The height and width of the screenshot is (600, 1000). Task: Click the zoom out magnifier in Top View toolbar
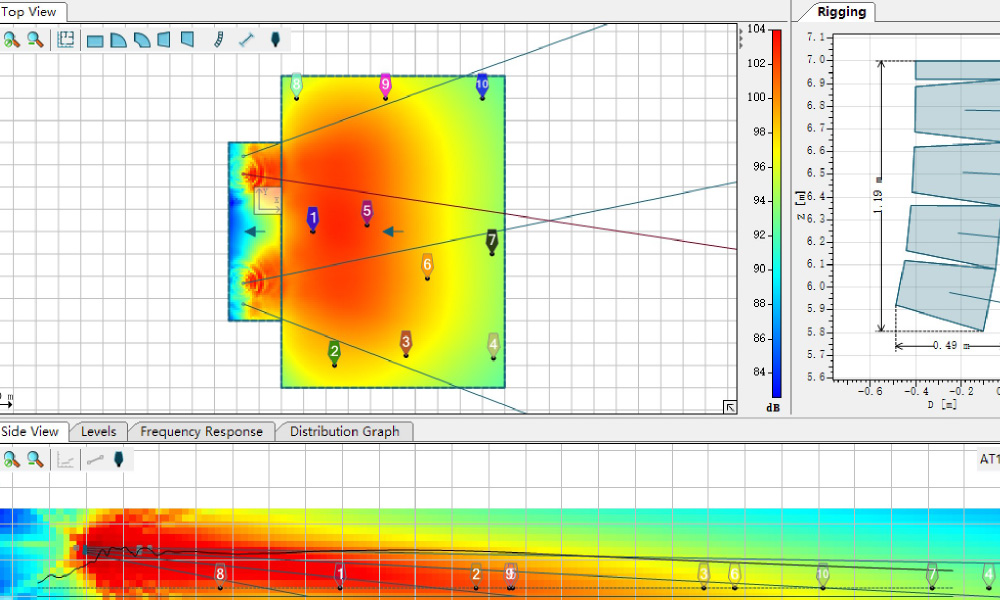pos(35,40)
